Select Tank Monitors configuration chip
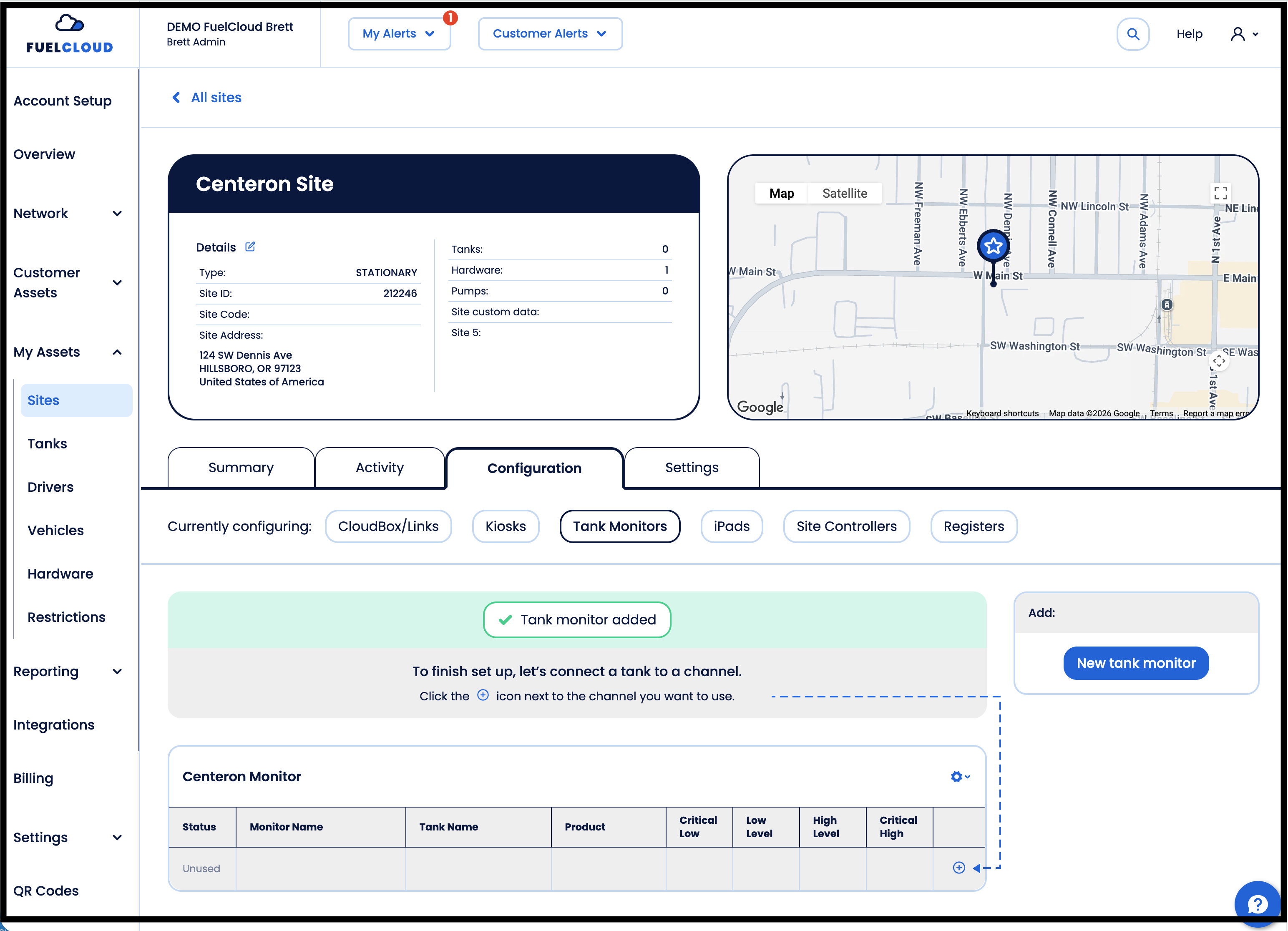This screenshot has width=1288, height=931. pyautogui.click(x=619, y=526)
